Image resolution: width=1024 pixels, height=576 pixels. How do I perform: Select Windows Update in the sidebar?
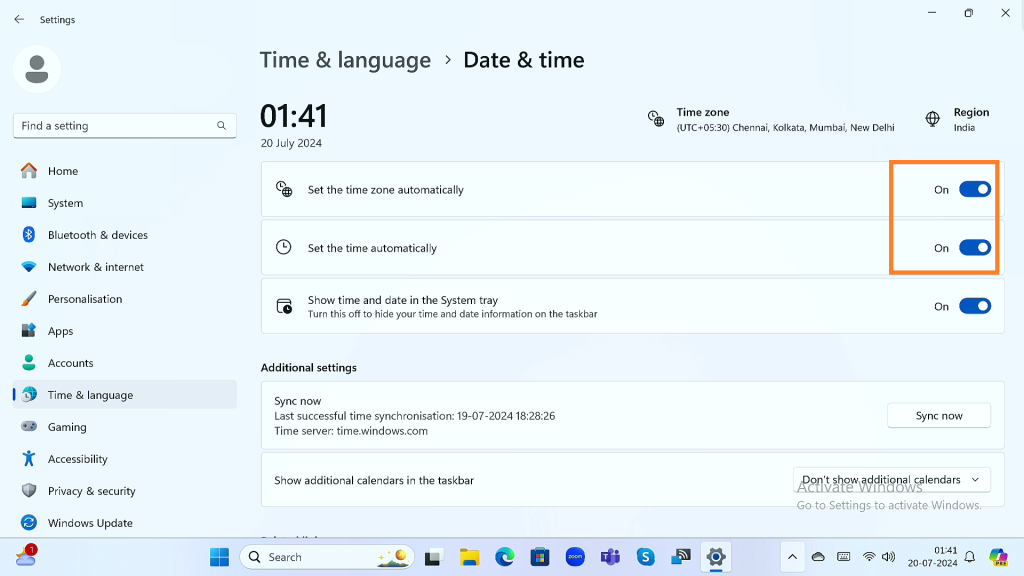coord(89,523)
